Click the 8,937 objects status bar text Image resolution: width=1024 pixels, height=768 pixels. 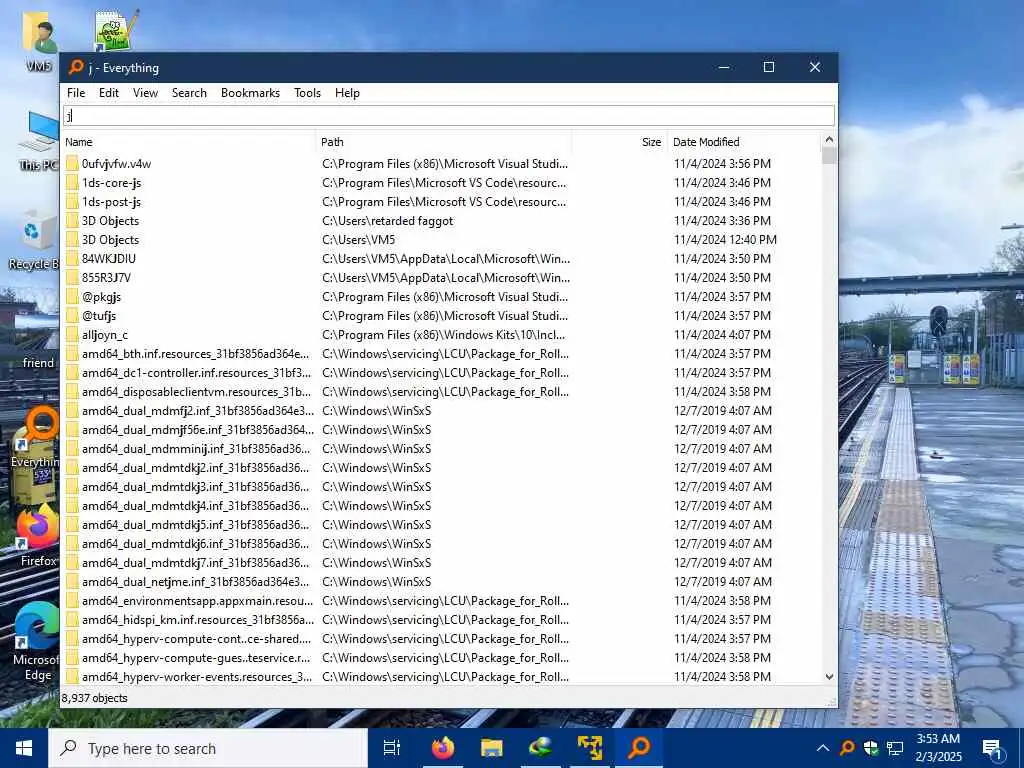tap(95, 697)
